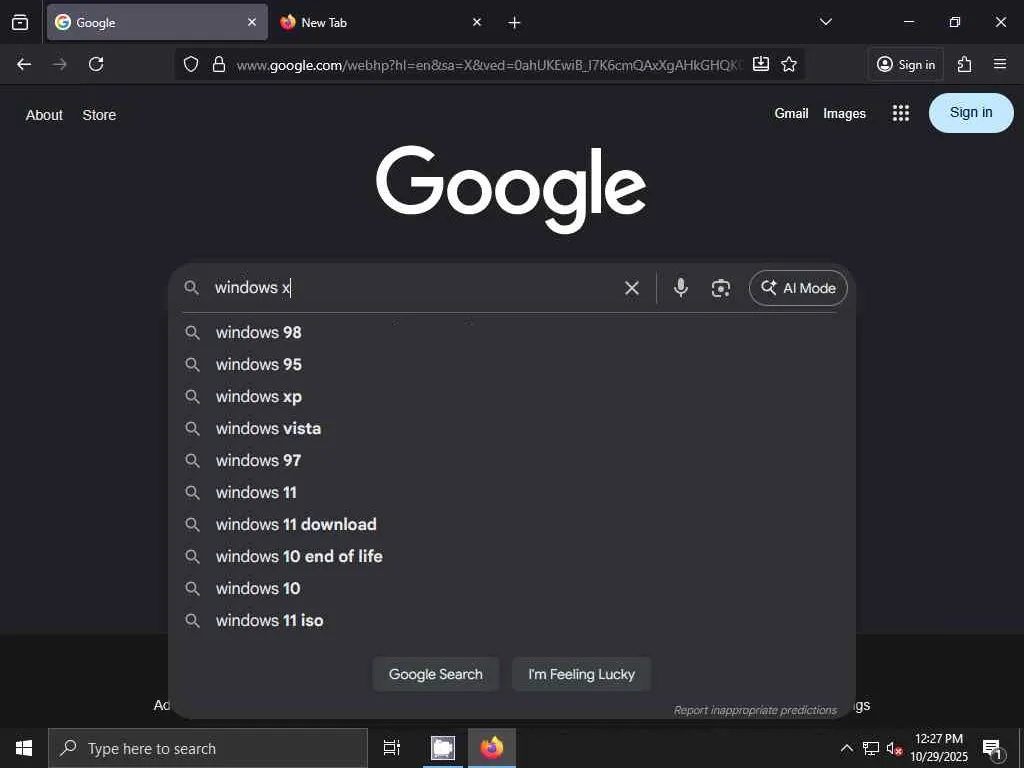Bookmark this page with the star
The image size is (1024, 768).
[789, 64]
